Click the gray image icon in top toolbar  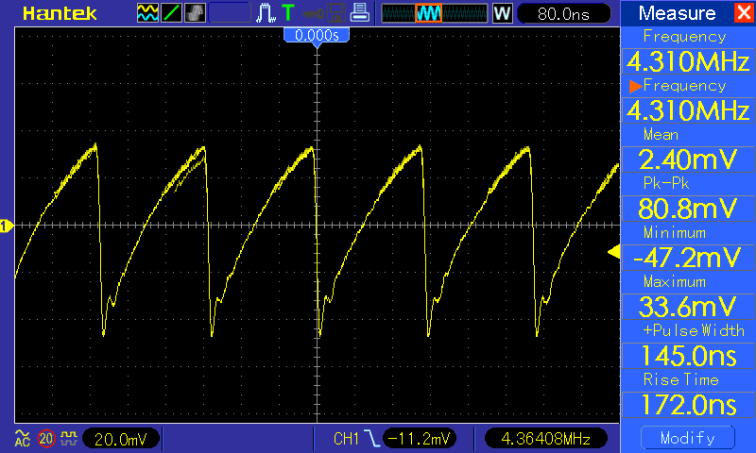pos(195,14)
